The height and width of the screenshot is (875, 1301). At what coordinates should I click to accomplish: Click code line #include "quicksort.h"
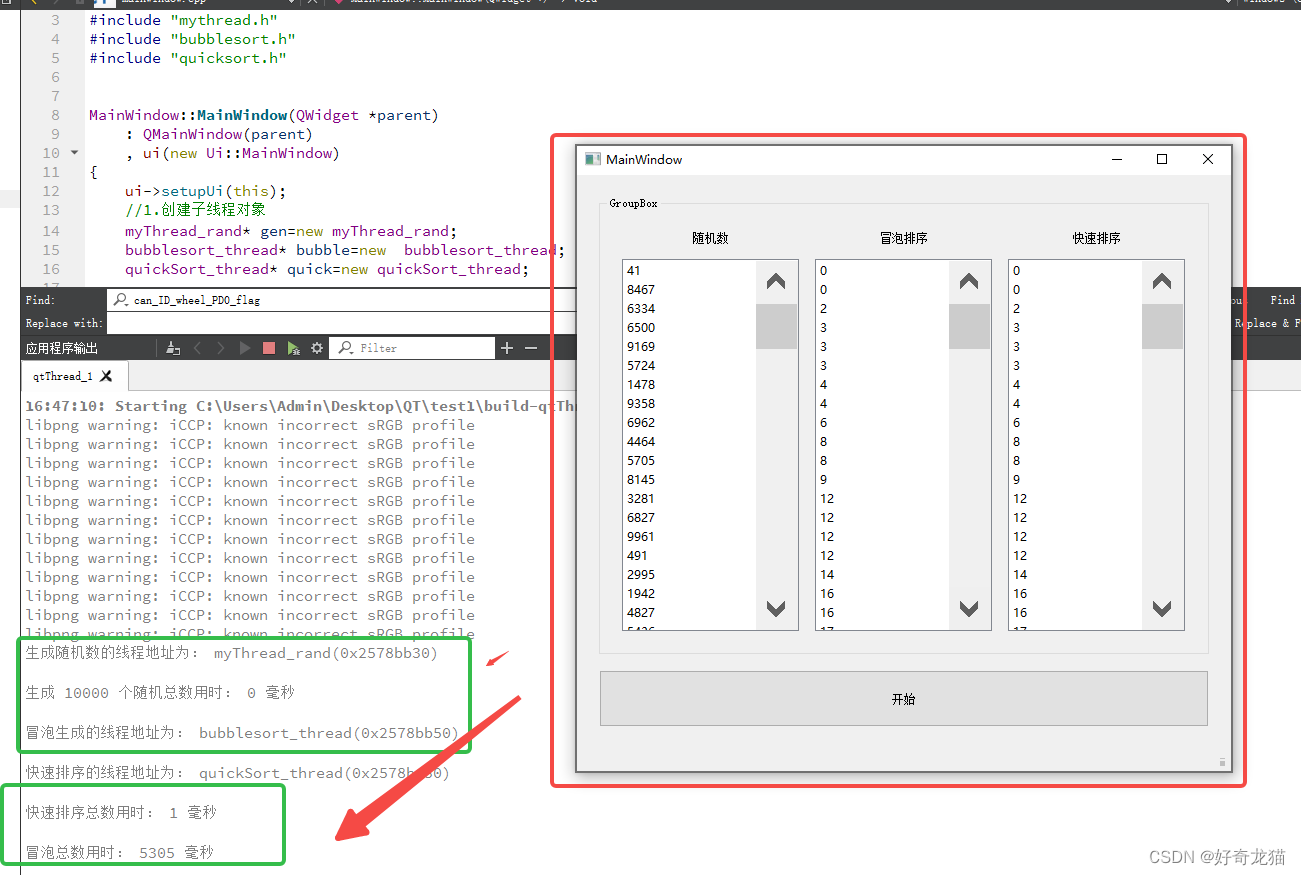click(188, 58)
